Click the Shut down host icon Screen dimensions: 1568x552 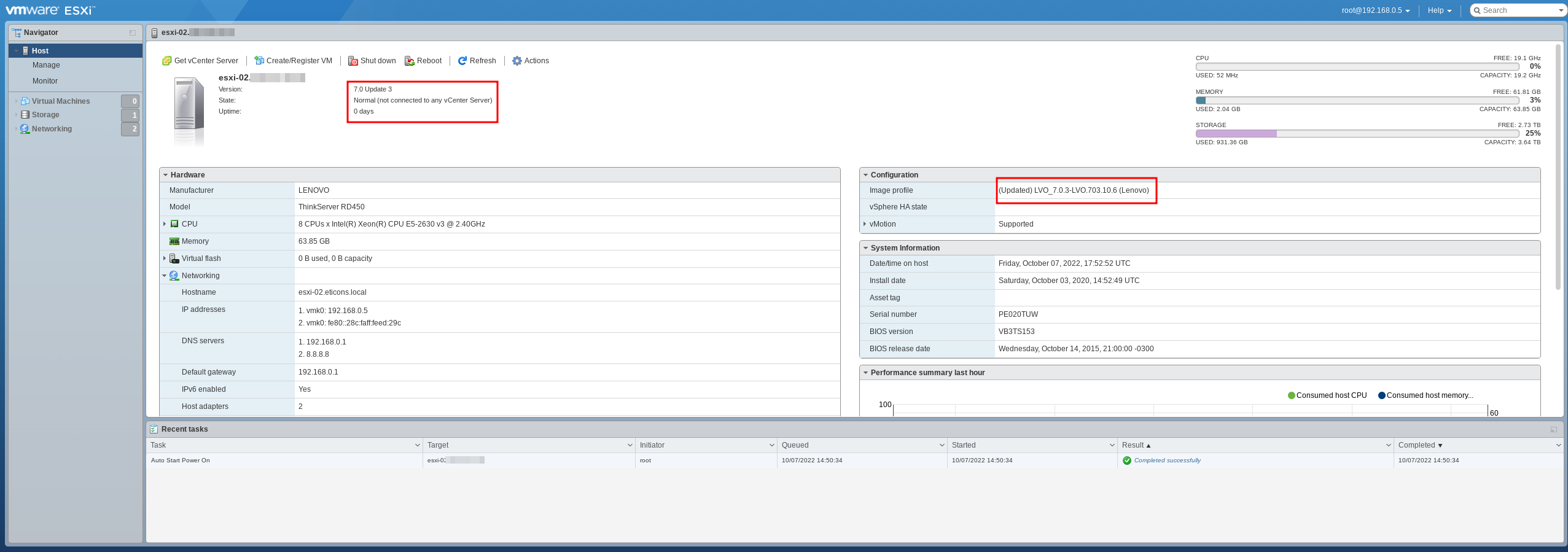353,61
